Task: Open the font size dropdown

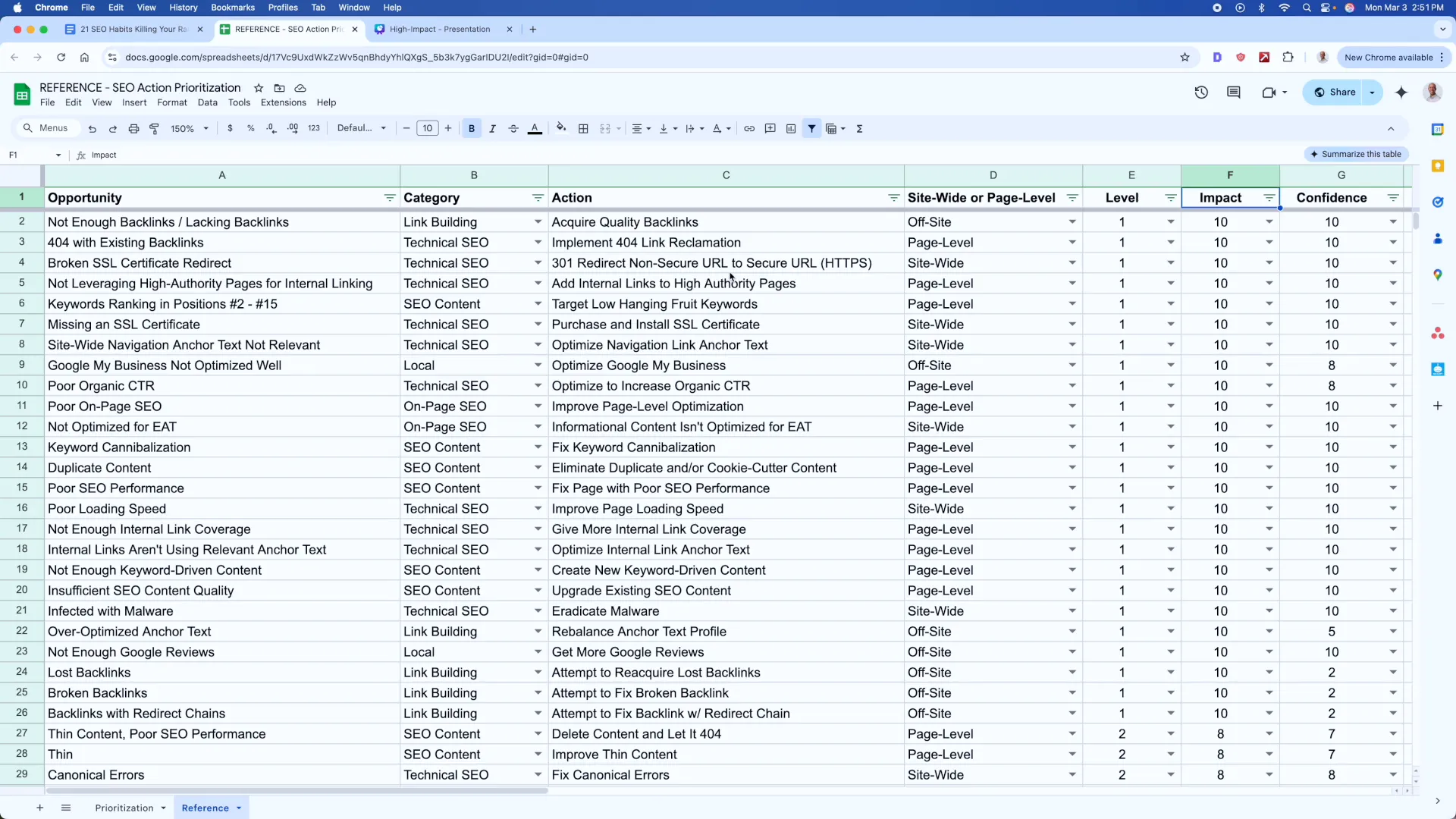Action: point(428,128)
